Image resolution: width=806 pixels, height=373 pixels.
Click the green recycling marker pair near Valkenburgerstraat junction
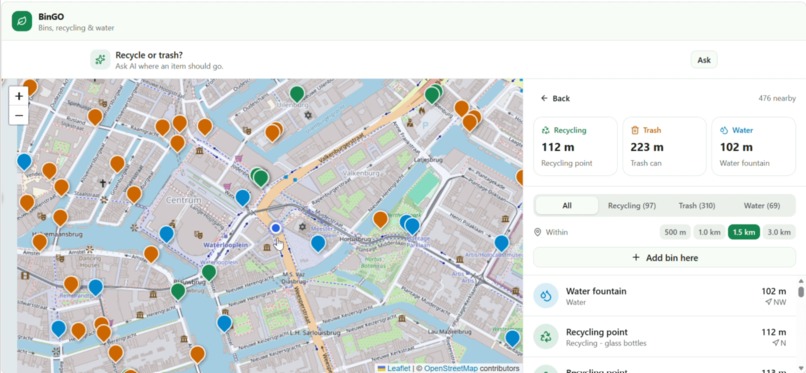[x=260, y=177]
